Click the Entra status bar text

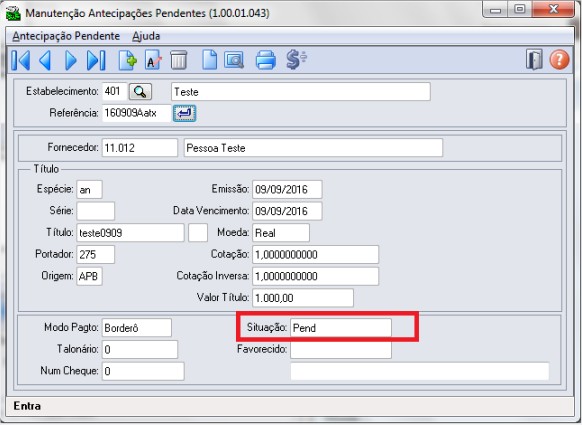[27, 406]
